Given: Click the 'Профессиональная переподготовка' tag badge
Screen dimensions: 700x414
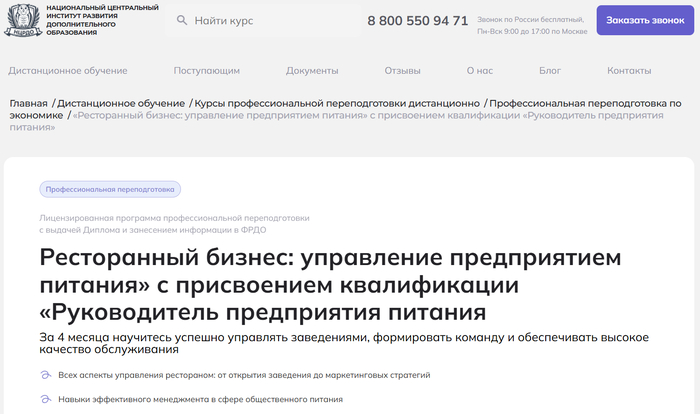Looking at the screenshot, I should click(x=111, y=188).
